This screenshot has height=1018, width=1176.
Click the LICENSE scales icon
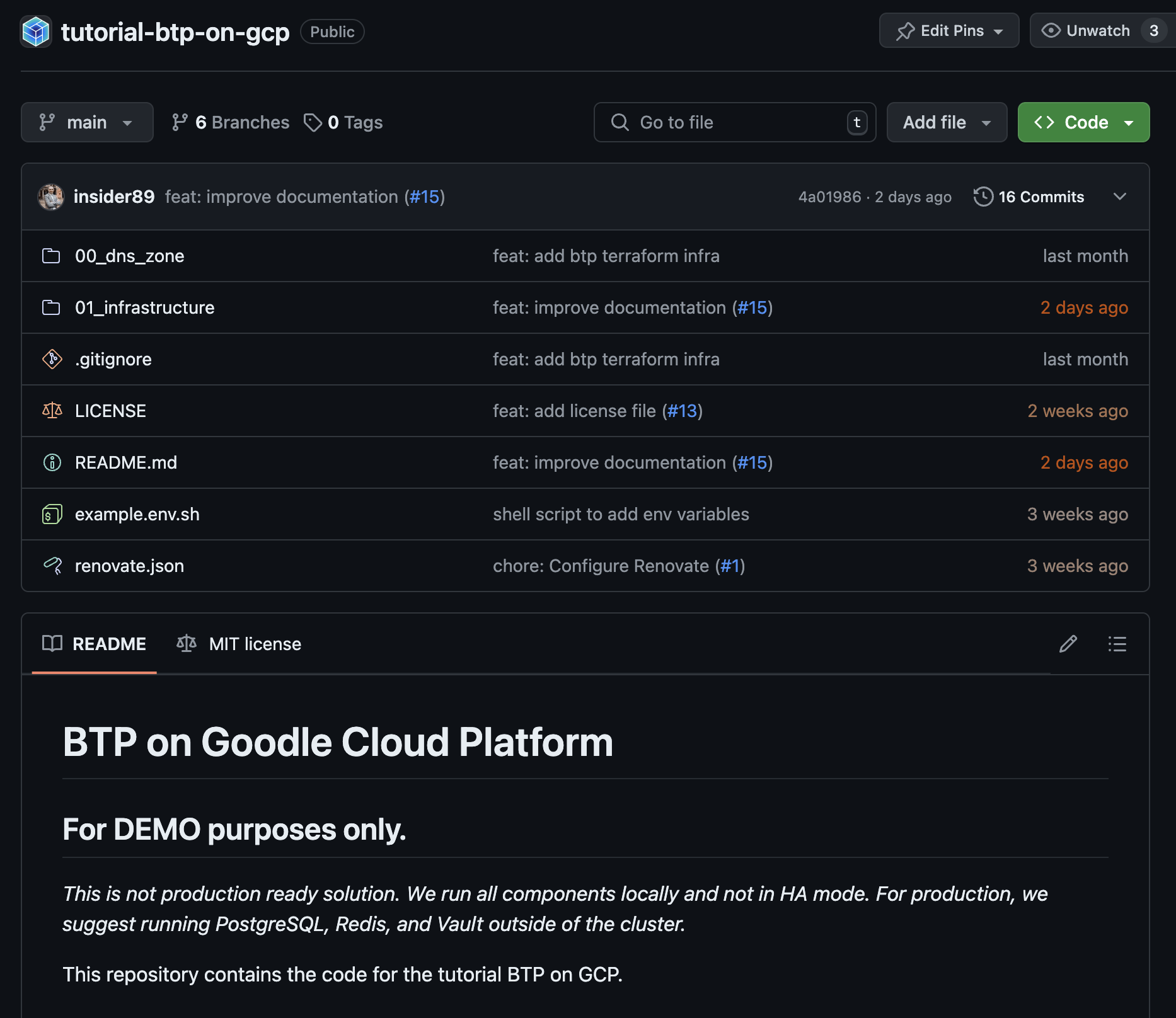(x=52, y=411)
